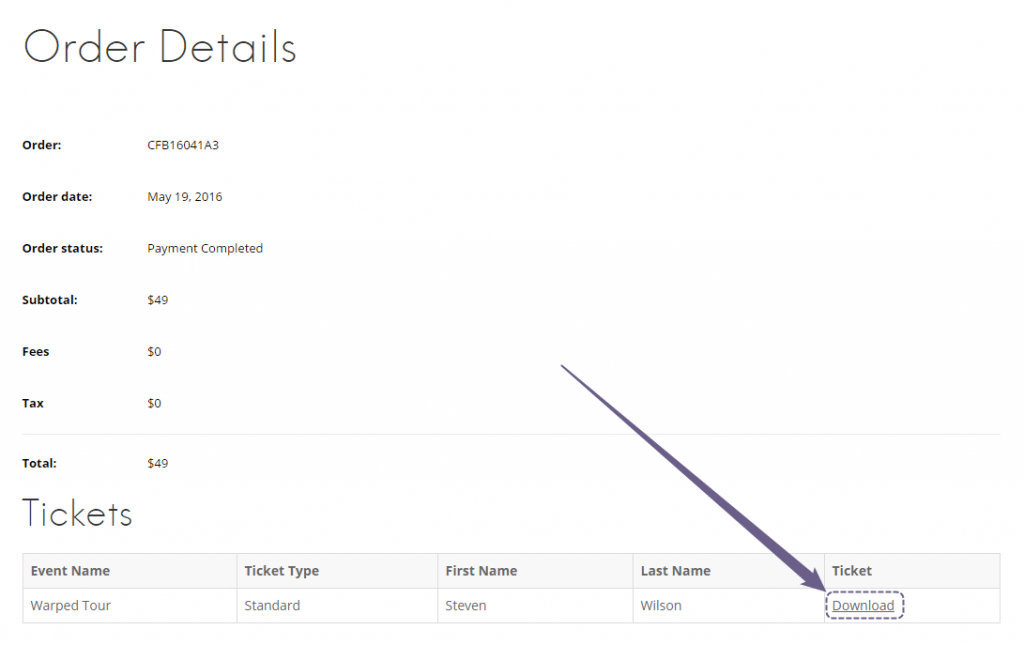Select the Last Name column header
This screenshot has height=645, width=1024.
[728, 571]
